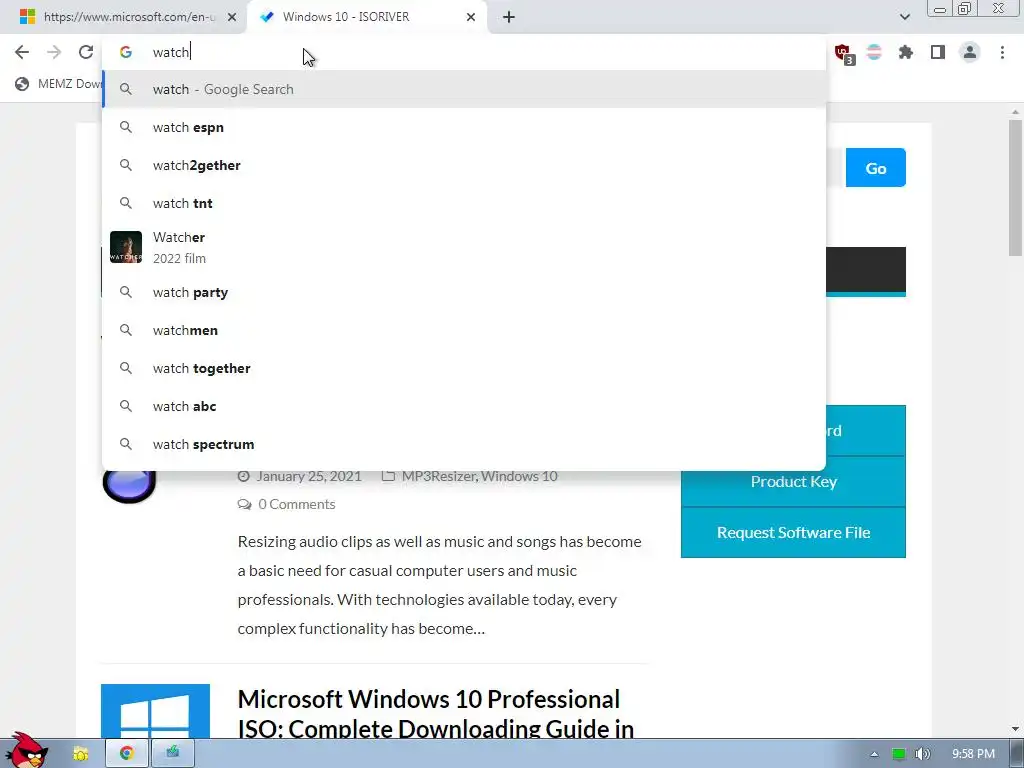Select the Watcher 2022 film suggestion

point(464,248)
